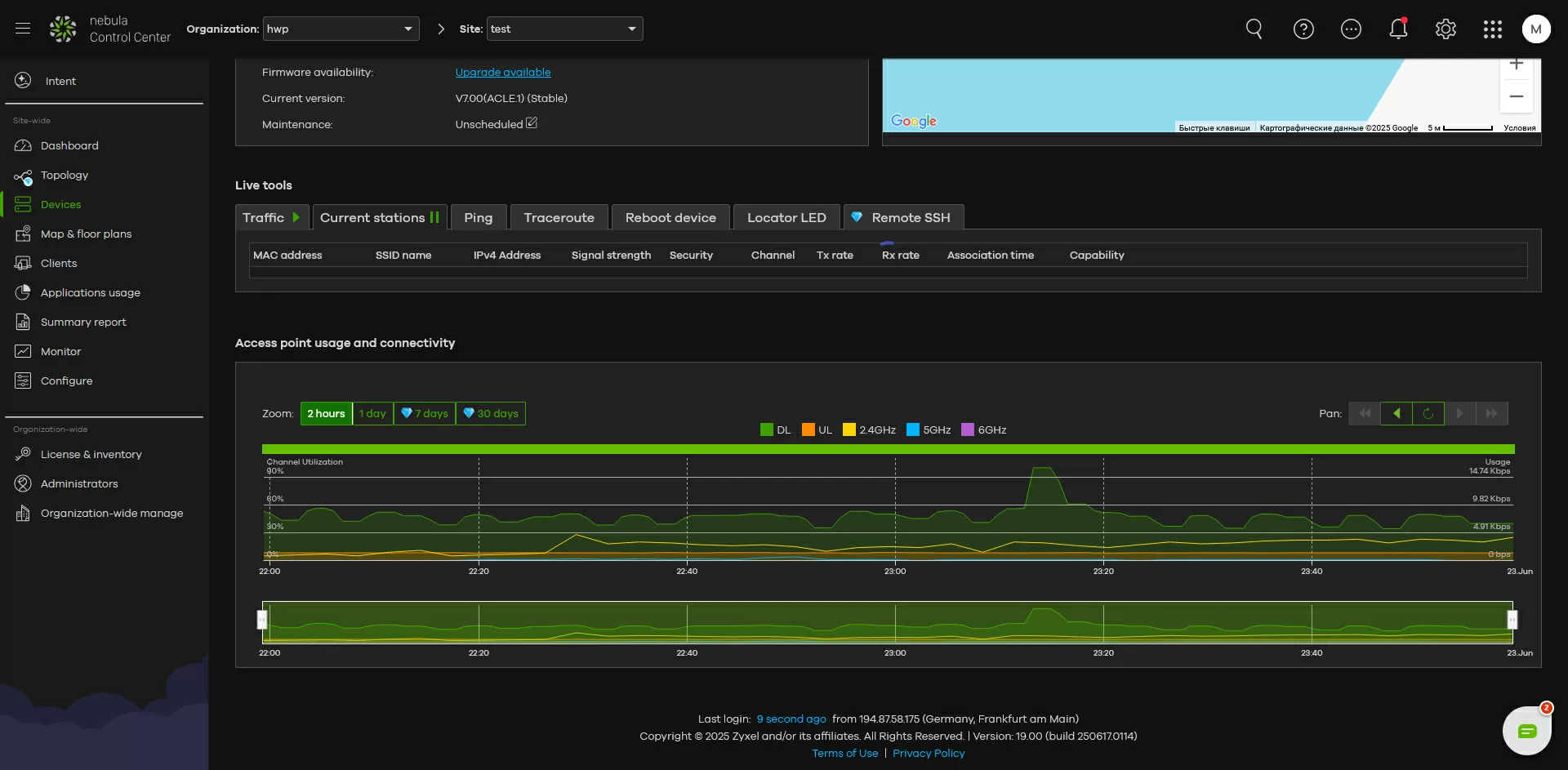Click the search magnifier icon
The image size is (1568, 770).
coord(1254,29)
